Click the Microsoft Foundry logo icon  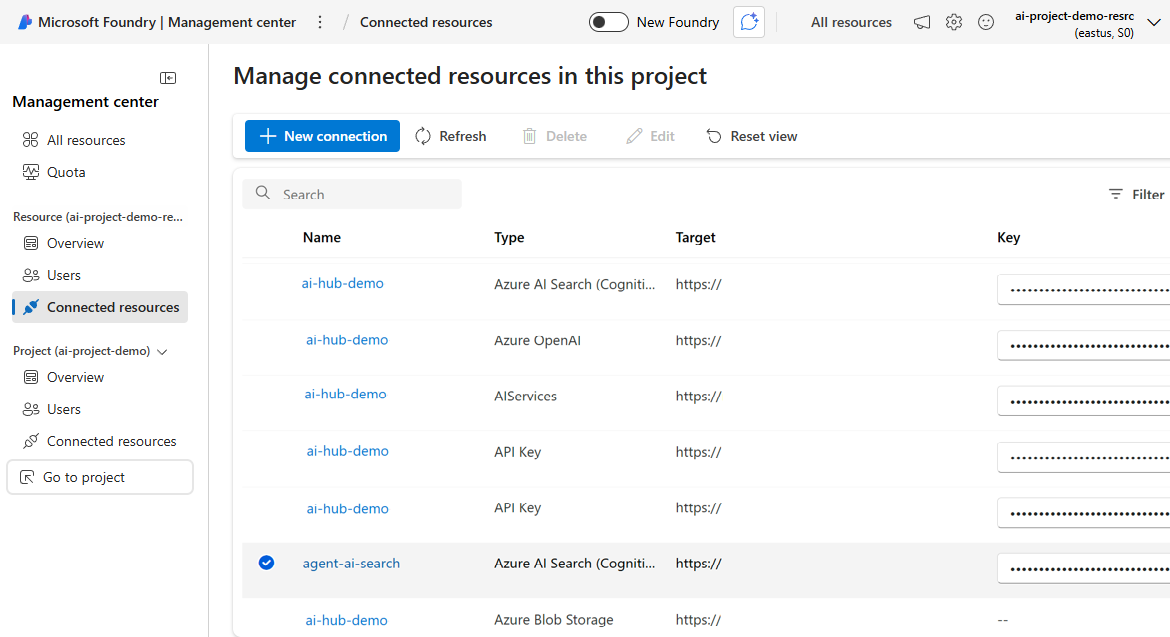25,22
